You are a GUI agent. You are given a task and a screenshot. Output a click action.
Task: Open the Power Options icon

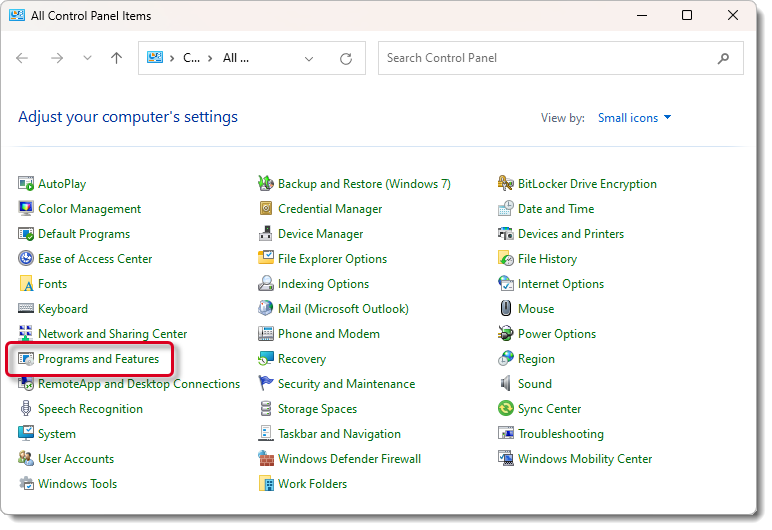[x=506, y=334]
